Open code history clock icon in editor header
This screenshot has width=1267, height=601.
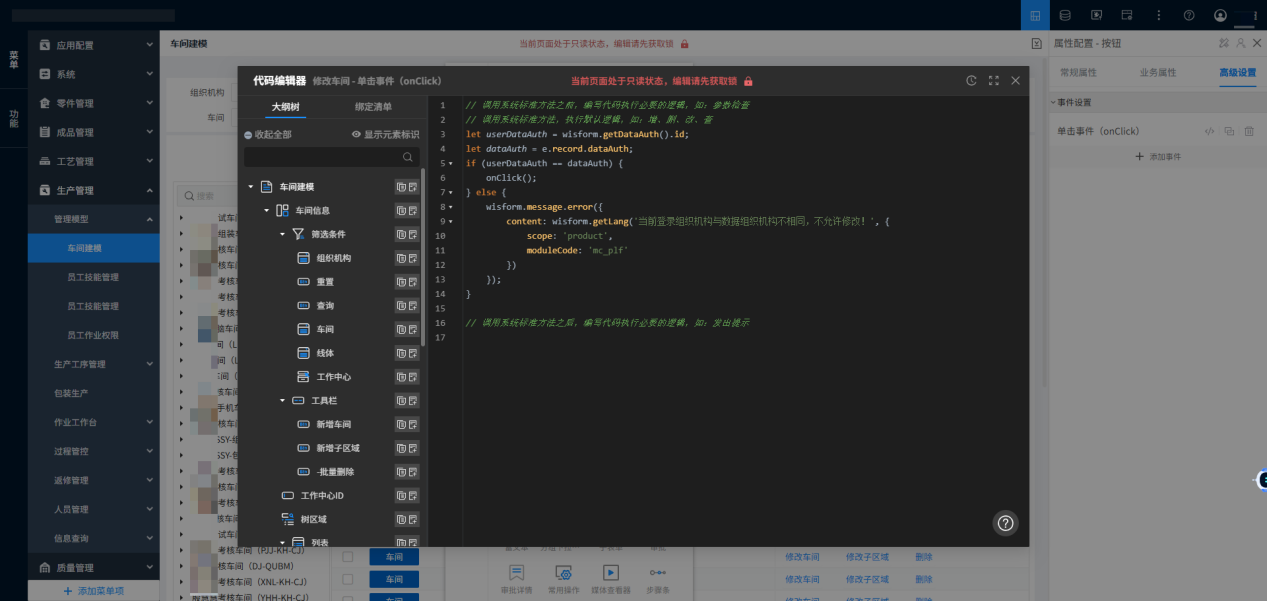click(971, 81)
